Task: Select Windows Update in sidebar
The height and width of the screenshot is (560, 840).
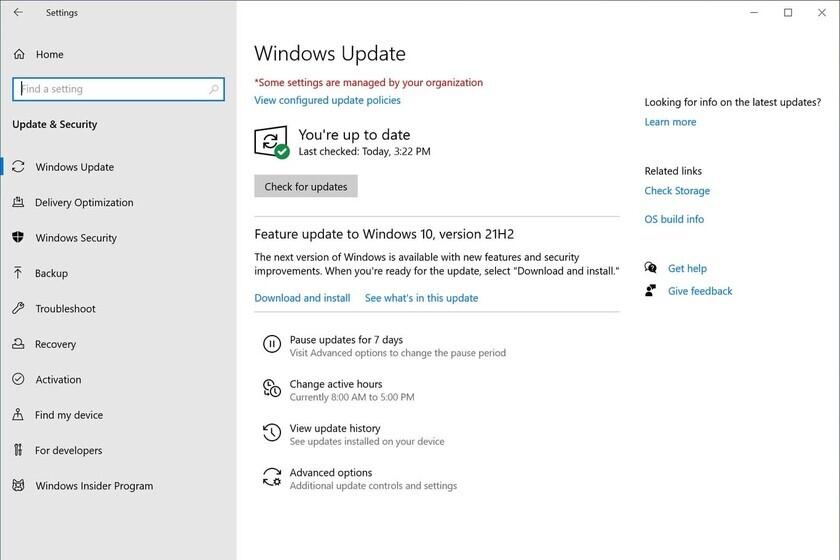Action: pos(74,167)
